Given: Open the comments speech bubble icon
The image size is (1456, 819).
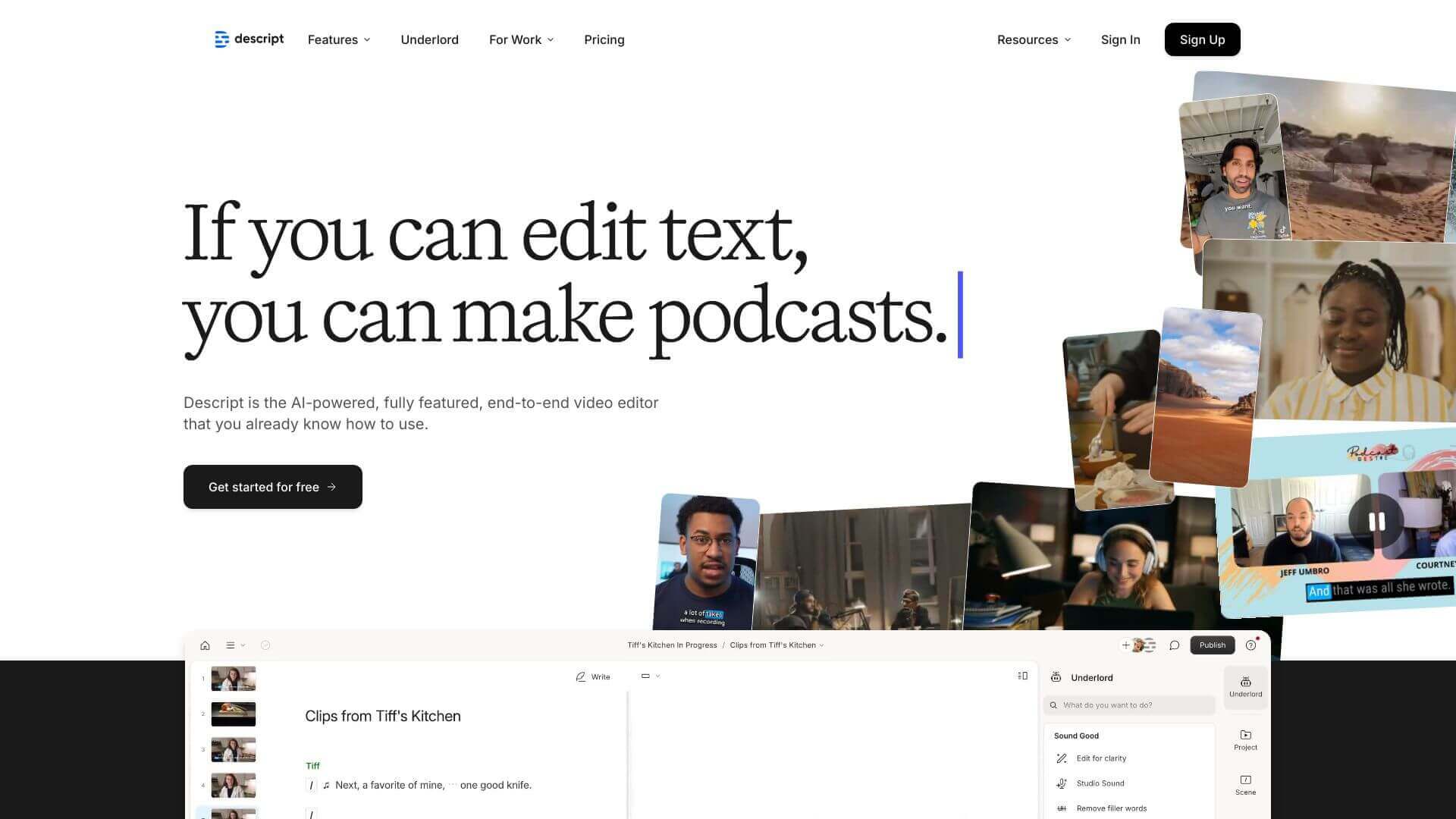Looking at the screenshot, I should [x=1174, y=645].
